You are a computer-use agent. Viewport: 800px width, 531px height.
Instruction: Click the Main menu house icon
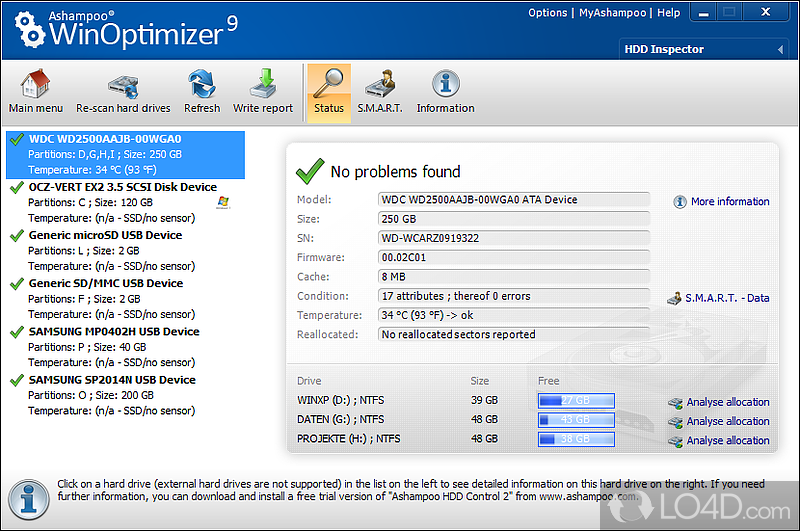click(x=35, y=84)
